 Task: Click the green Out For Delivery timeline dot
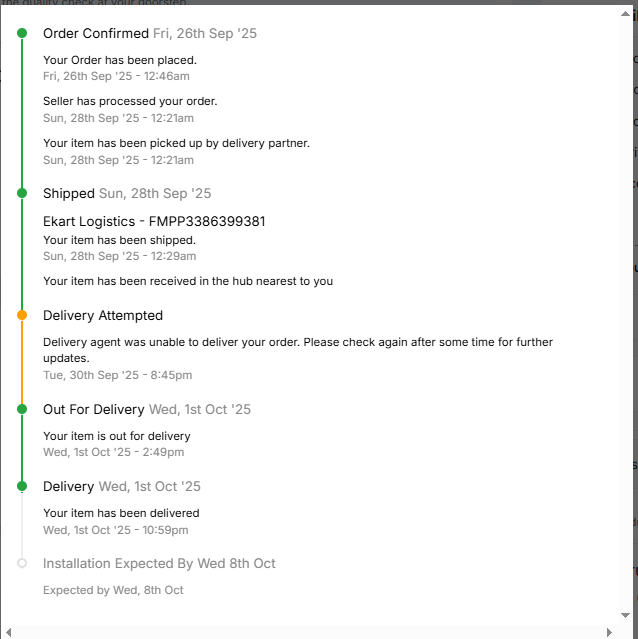pos(22,409)
